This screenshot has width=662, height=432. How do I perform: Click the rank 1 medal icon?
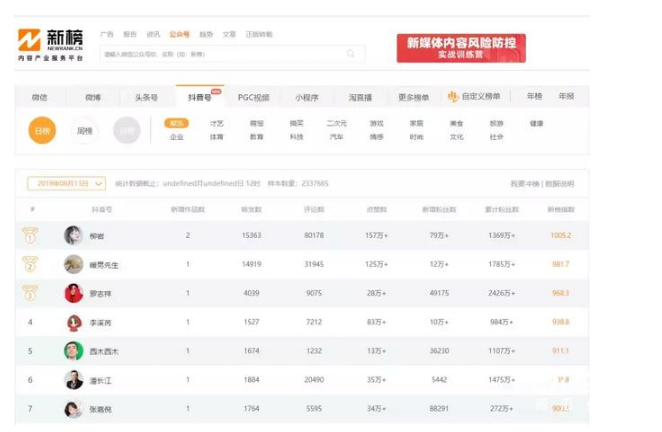tap(31, 235)
